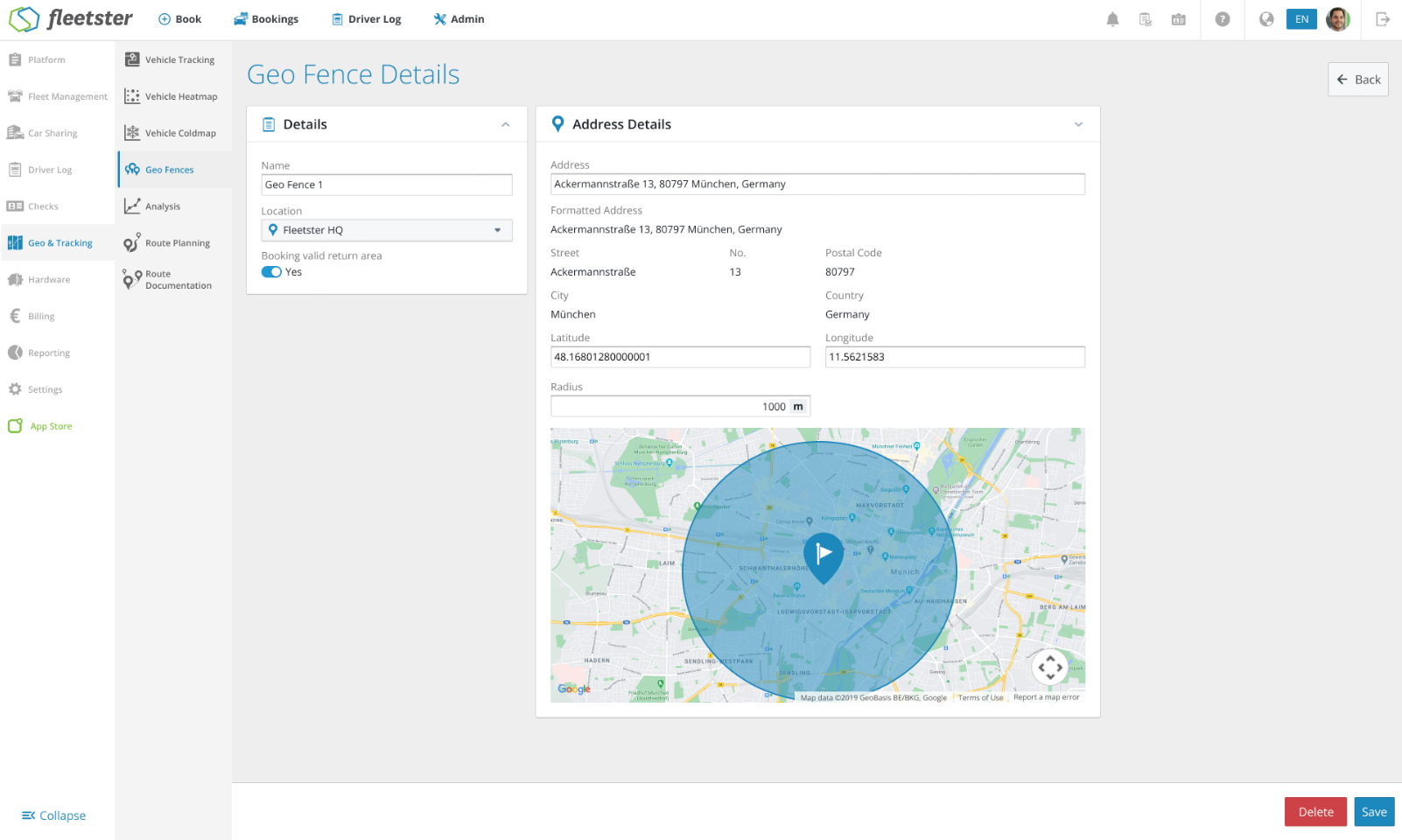Switch language with the EN button

coord(1301,19)
